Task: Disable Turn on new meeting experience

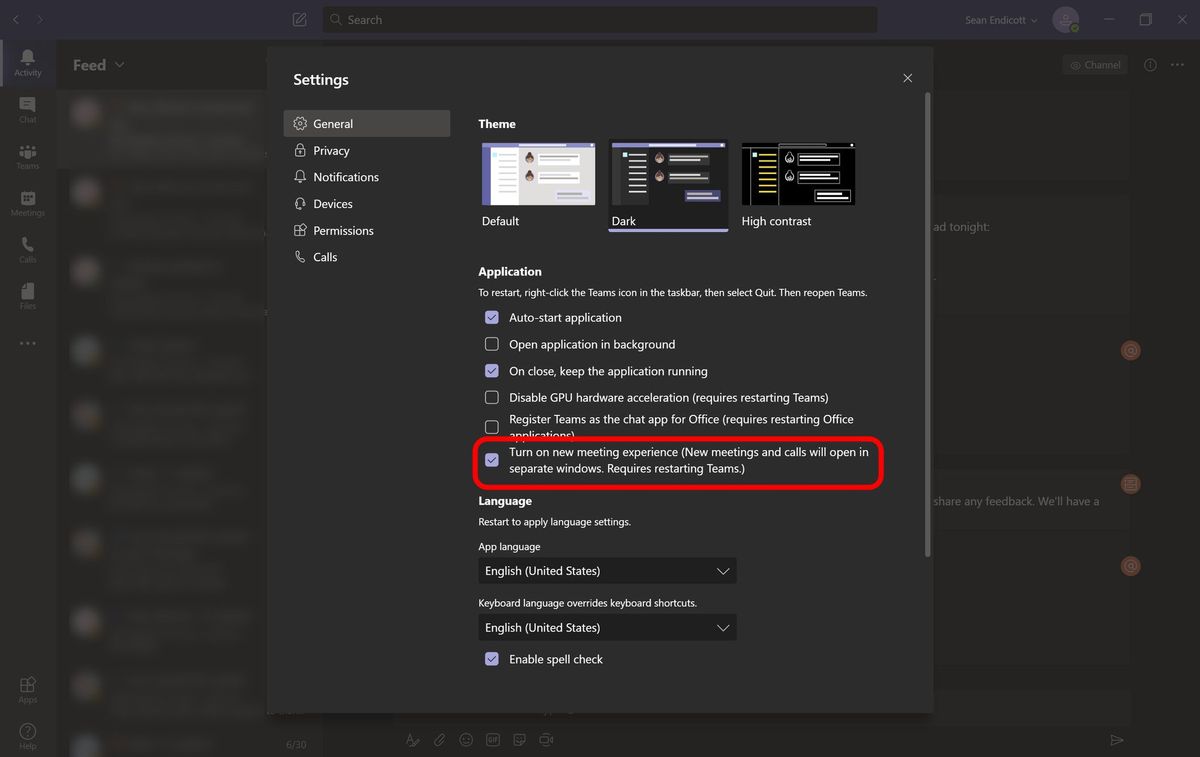Action: tap(491, 459)
